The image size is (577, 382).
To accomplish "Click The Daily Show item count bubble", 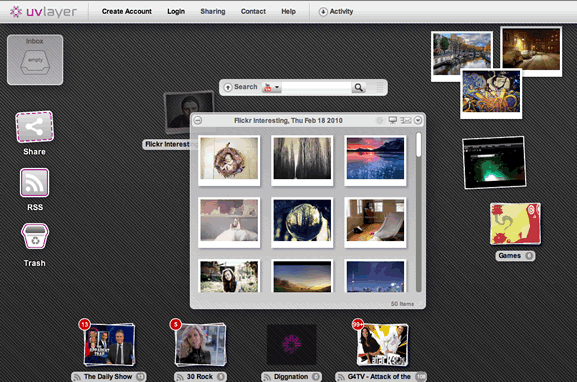I will (140, 377).
